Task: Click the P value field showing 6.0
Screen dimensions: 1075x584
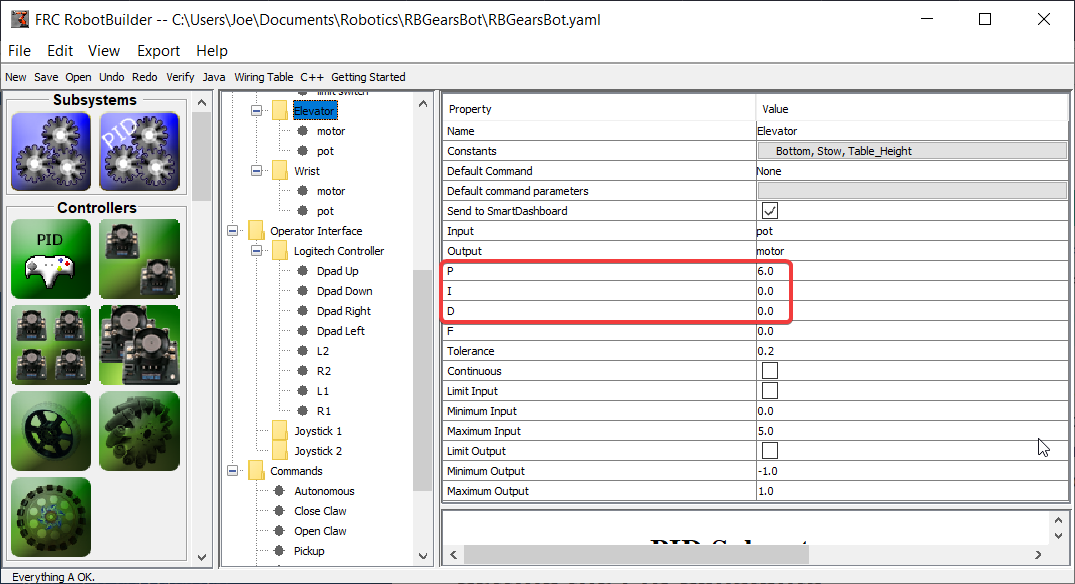Action: pyautogui.click(x=773, y=271)
